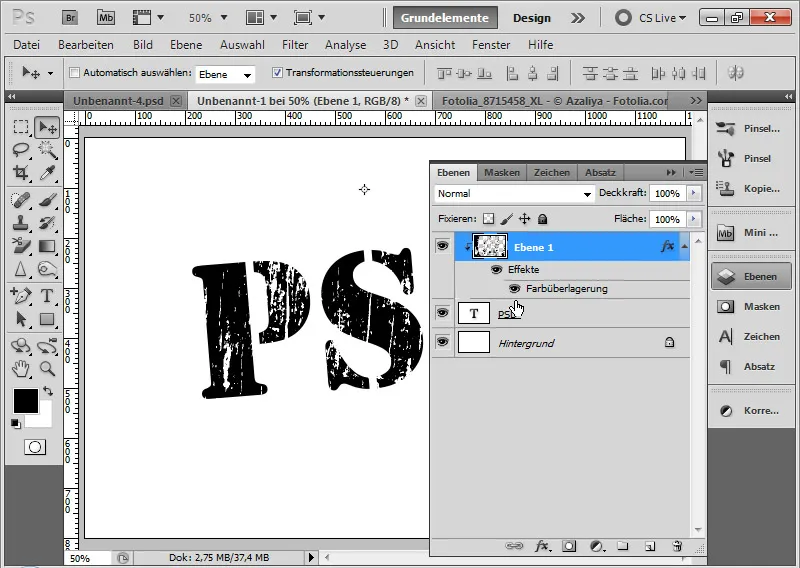Select the Brush tool in toolbox
The width and height of the screenshot is (800, 568).
47,200
